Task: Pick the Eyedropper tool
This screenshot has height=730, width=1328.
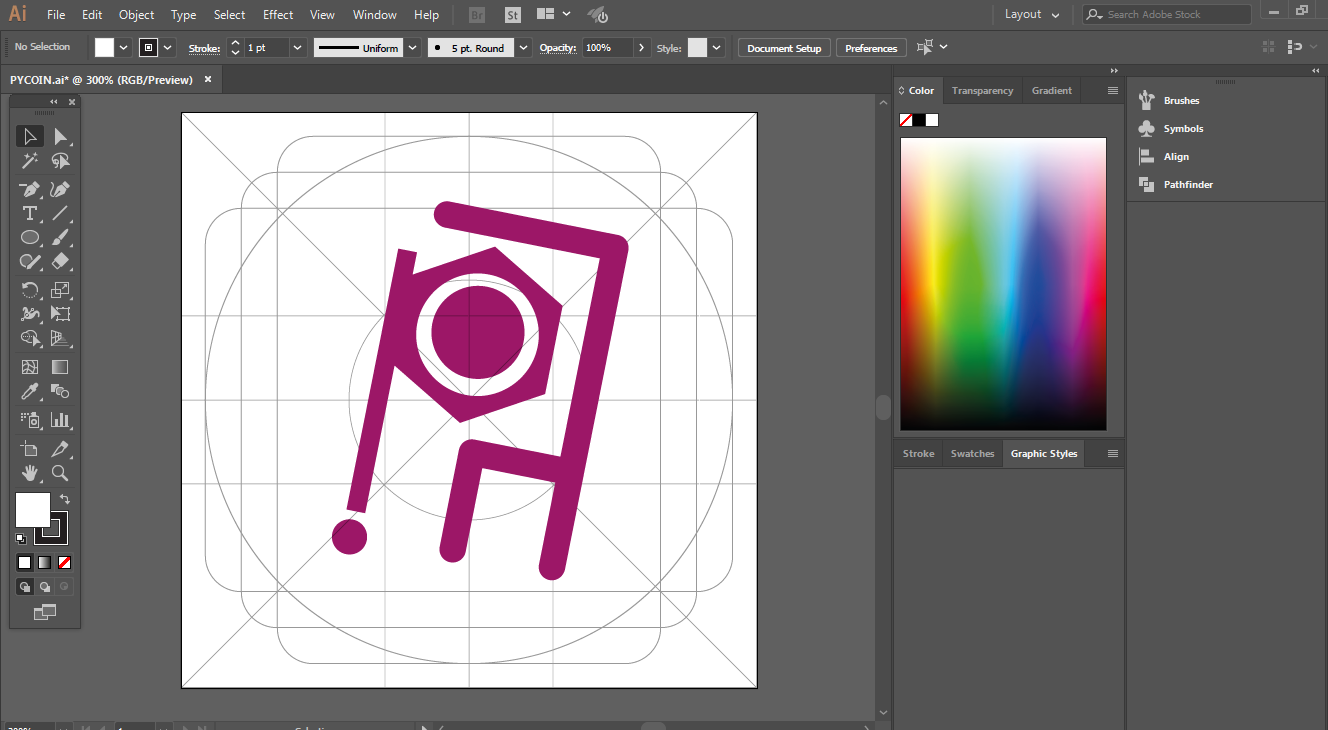Action: coord(31,392)
